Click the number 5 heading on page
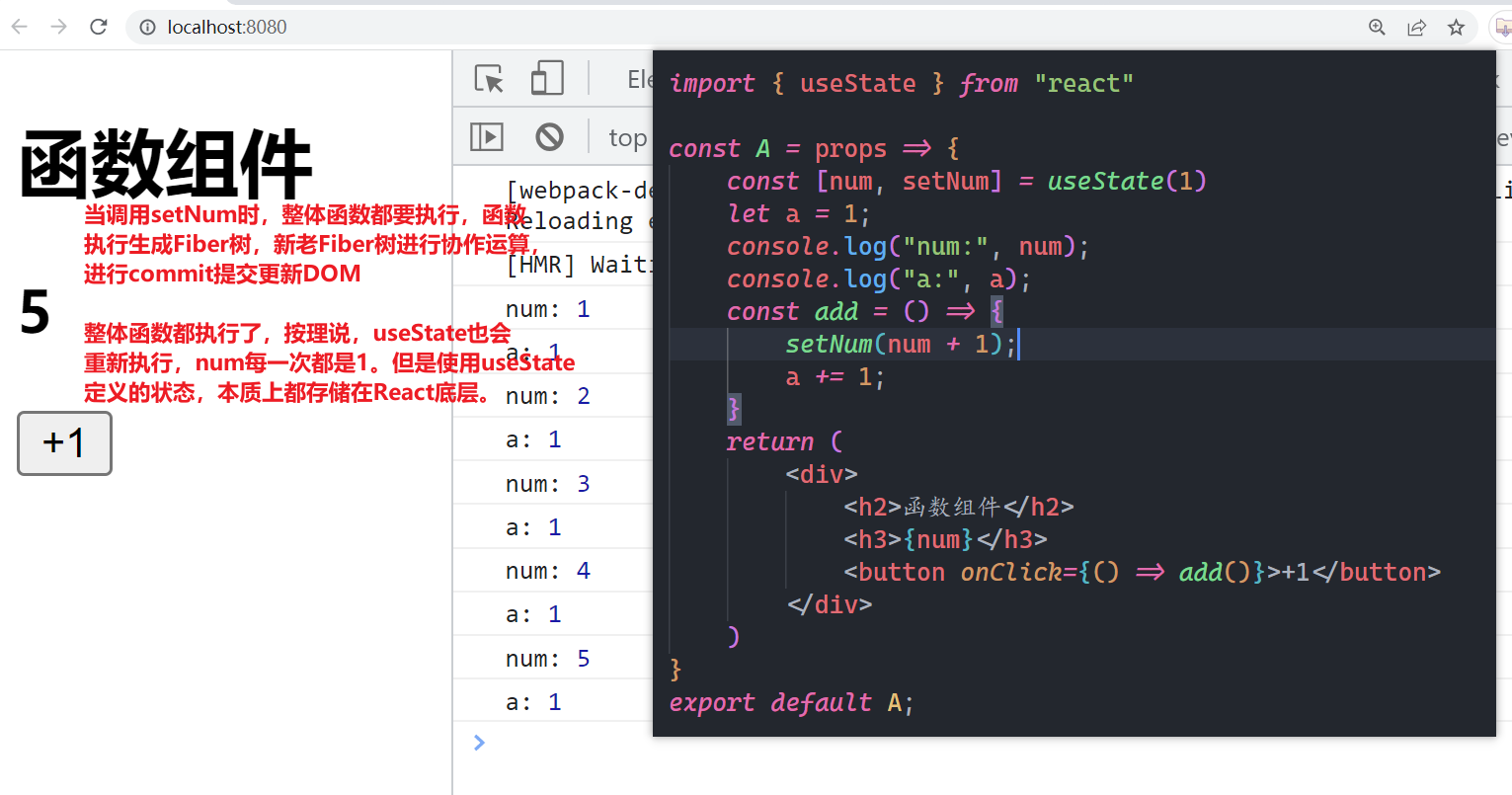1512x795 pixels. [35, 312]
